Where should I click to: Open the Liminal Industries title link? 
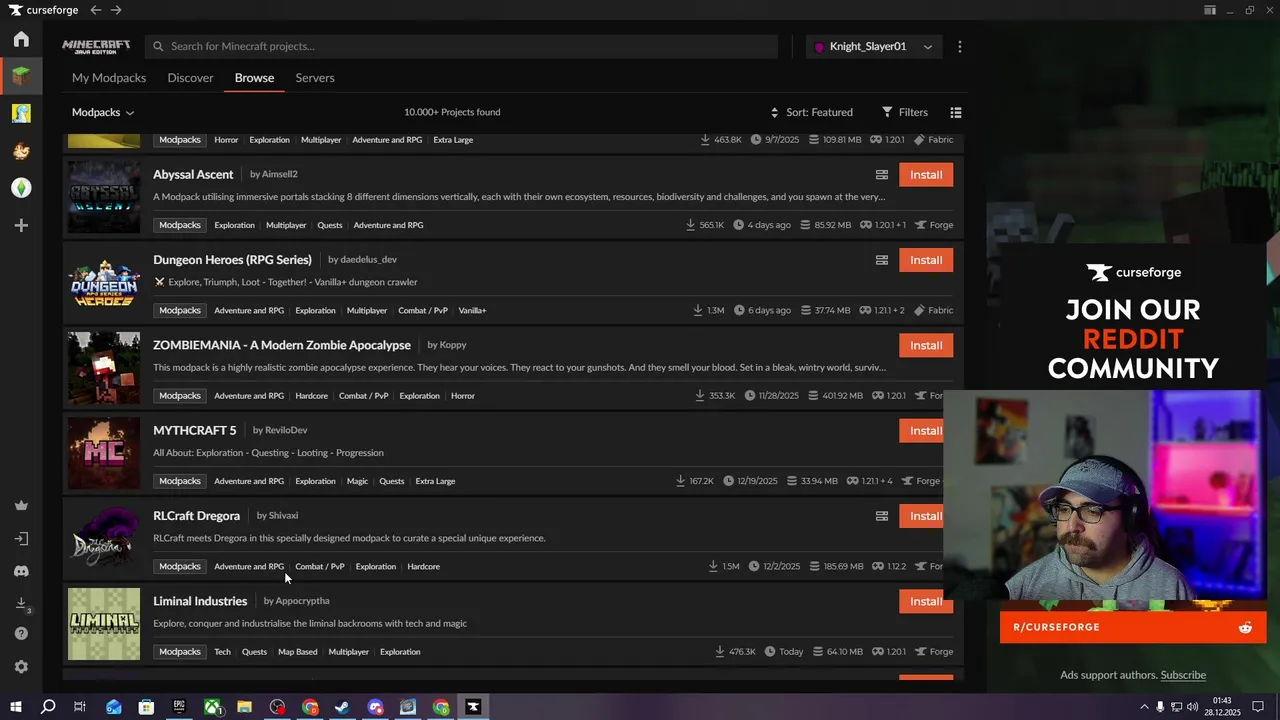coord(200,601)
